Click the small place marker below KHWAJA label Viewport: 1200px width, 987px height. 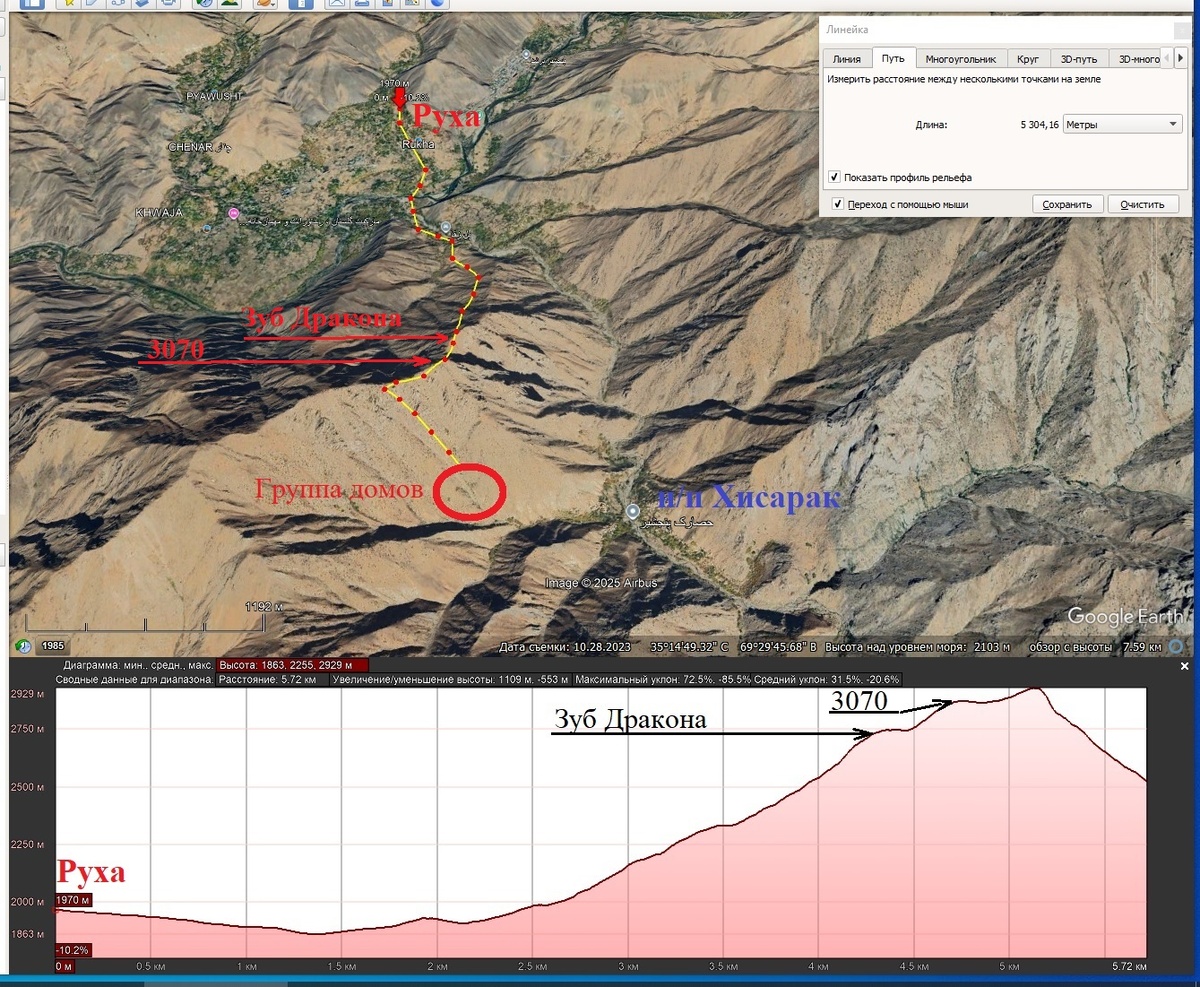pos(207,230)
